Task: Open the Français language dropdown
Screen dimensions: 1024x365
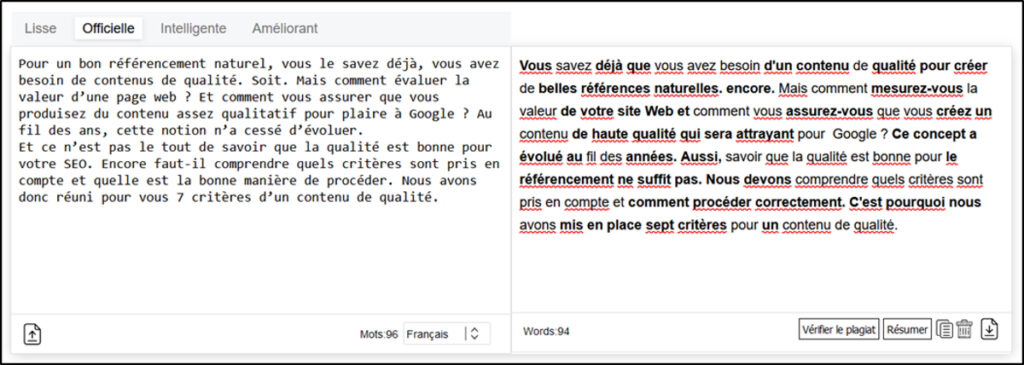Action: pos(447,334)
